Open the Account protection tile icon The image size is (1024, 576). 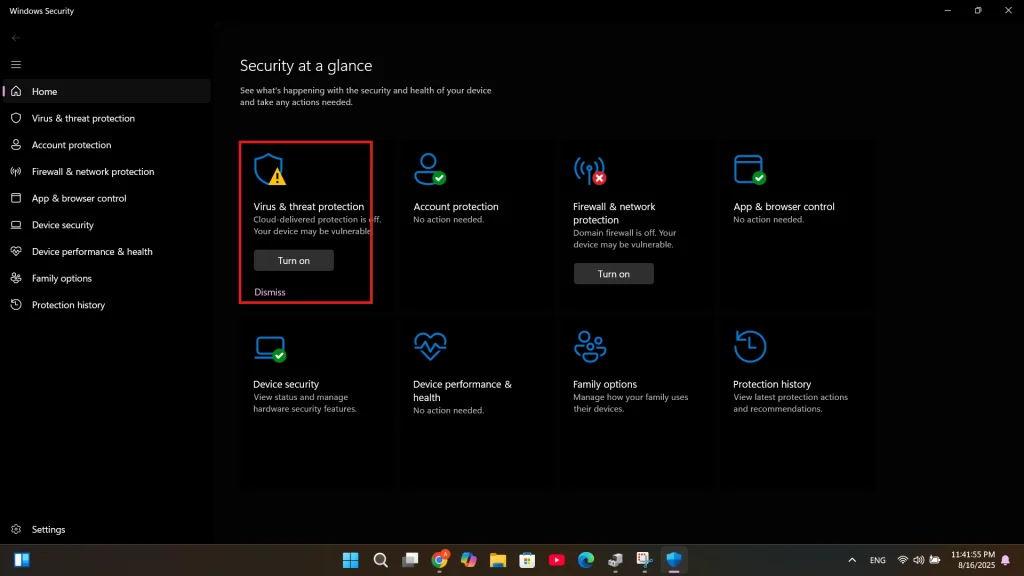click(430, 170)
